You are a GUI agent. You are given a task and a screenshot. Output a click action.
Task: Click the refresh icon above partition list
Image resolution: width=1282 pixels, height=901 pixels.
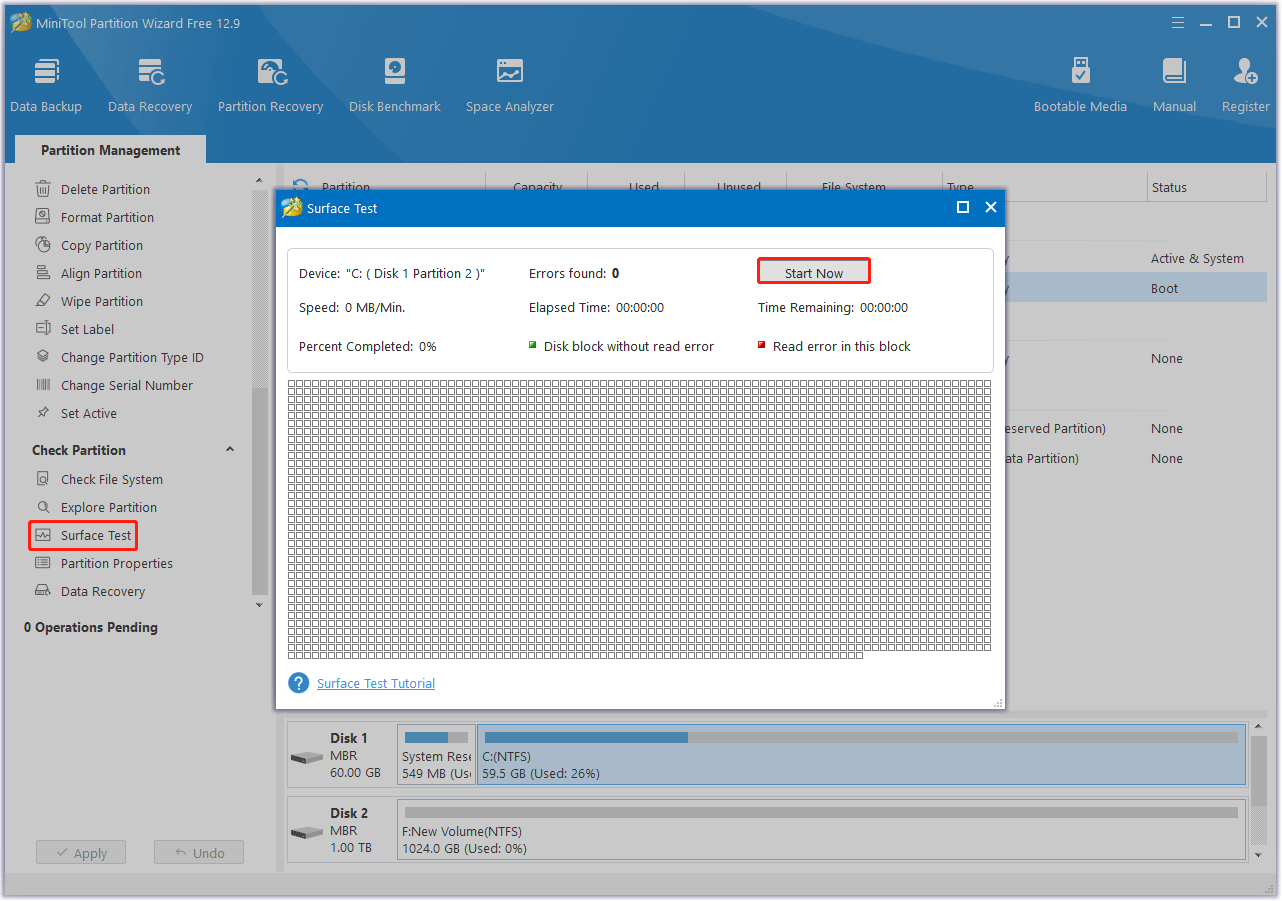pyautogui.click(x=300, y=186)
